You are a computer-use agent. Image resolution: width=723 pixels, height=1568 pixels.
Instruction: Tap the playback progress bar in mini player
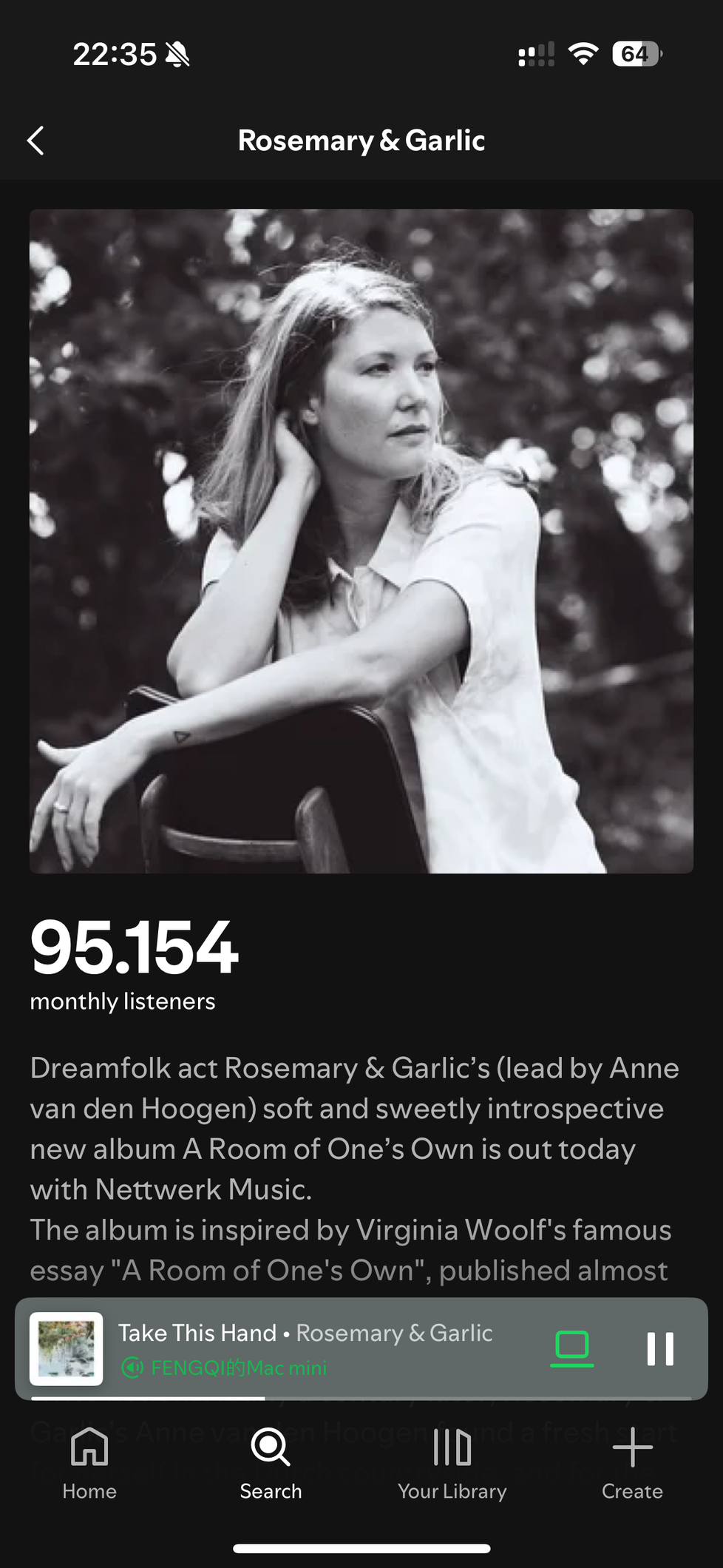tap(361, 1398)
